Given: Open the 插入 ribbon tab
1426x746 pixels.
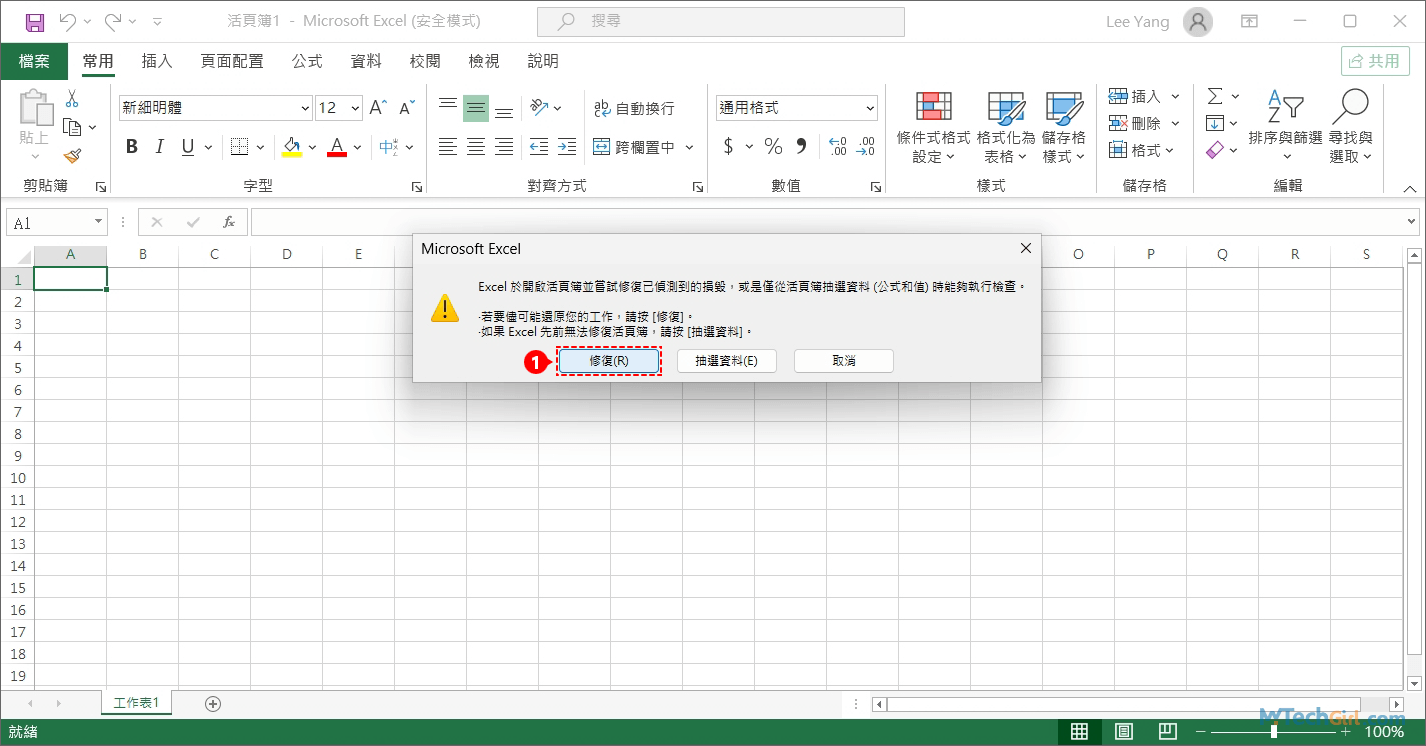Looking at the screenshot, I should pyautogui.click(x=157, y=61).
